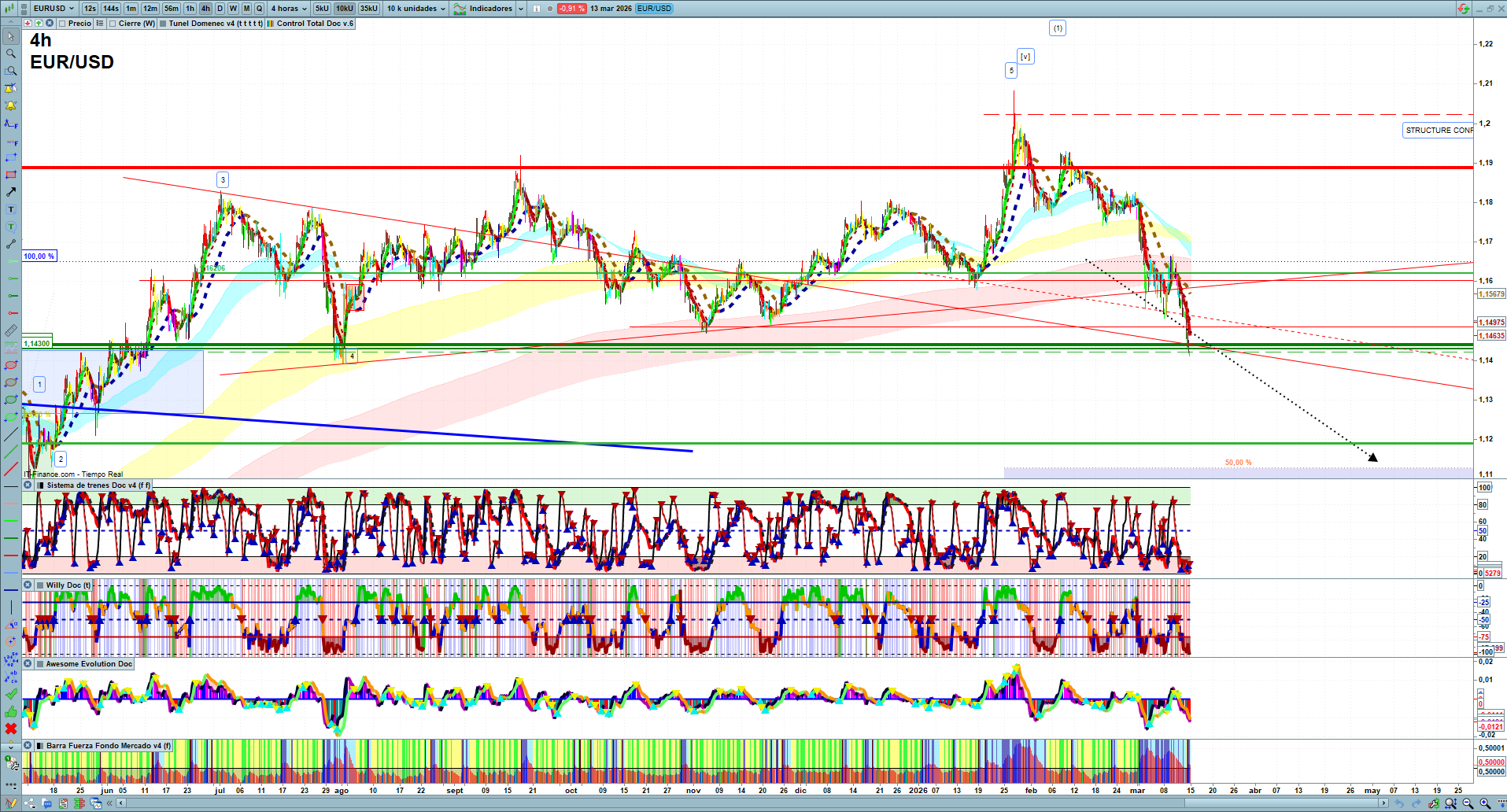Switch to the 1h timeframe
This screenshot has height=812, width=1507.
(x=190, y=9)
